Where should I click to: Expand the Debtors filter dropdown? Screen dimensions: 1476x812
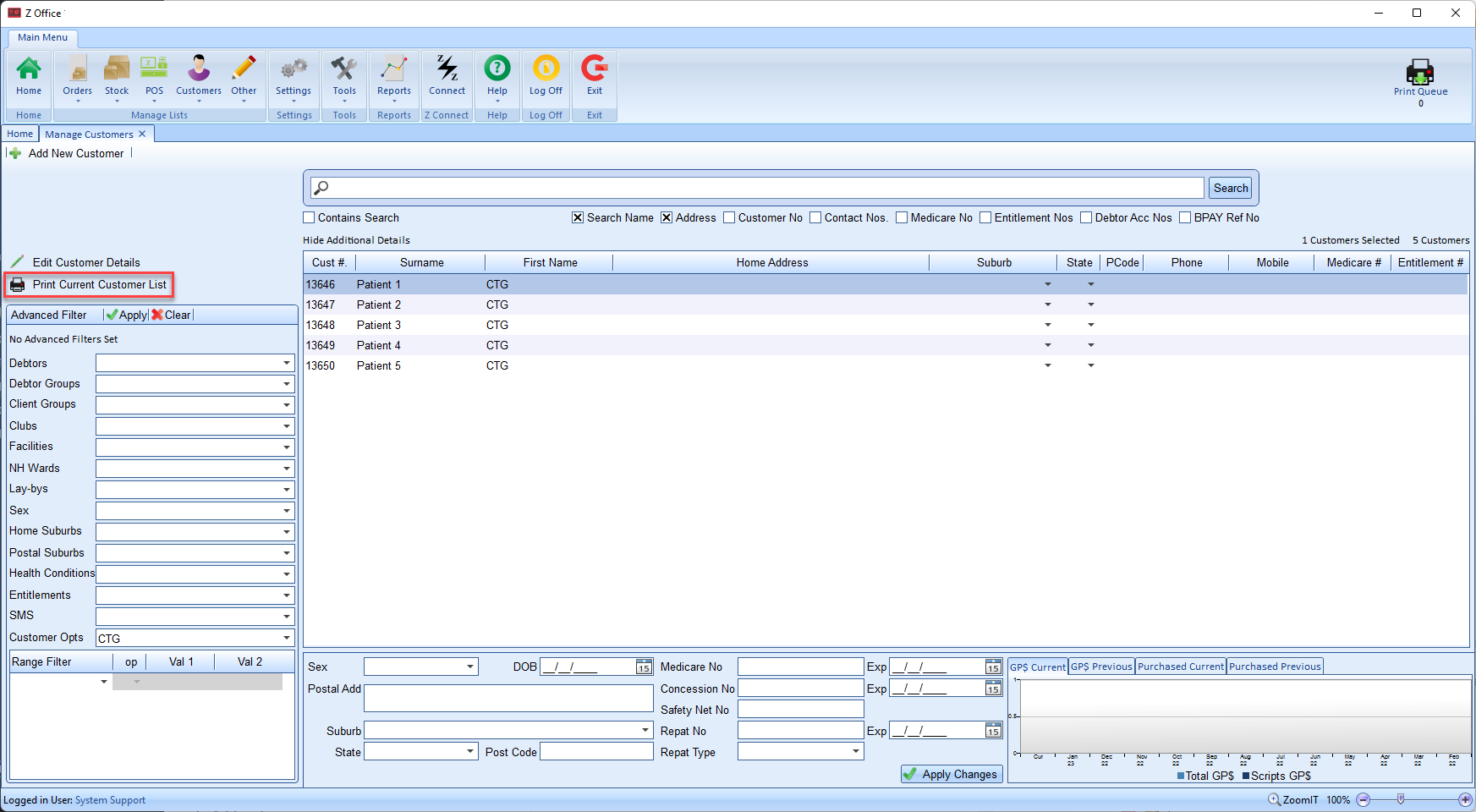pos(287,363)
